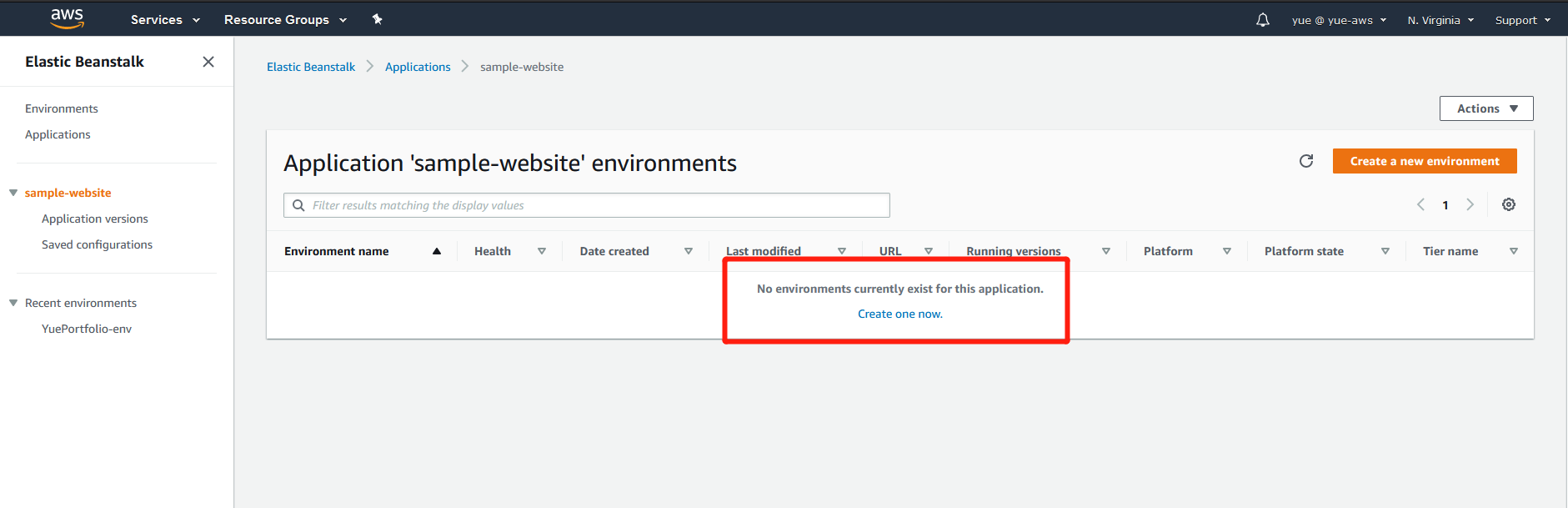Image resolution: width=1568 pixels, height=508 pixels.
Task: Select sample-website in the sidebar
Action: 68,193
